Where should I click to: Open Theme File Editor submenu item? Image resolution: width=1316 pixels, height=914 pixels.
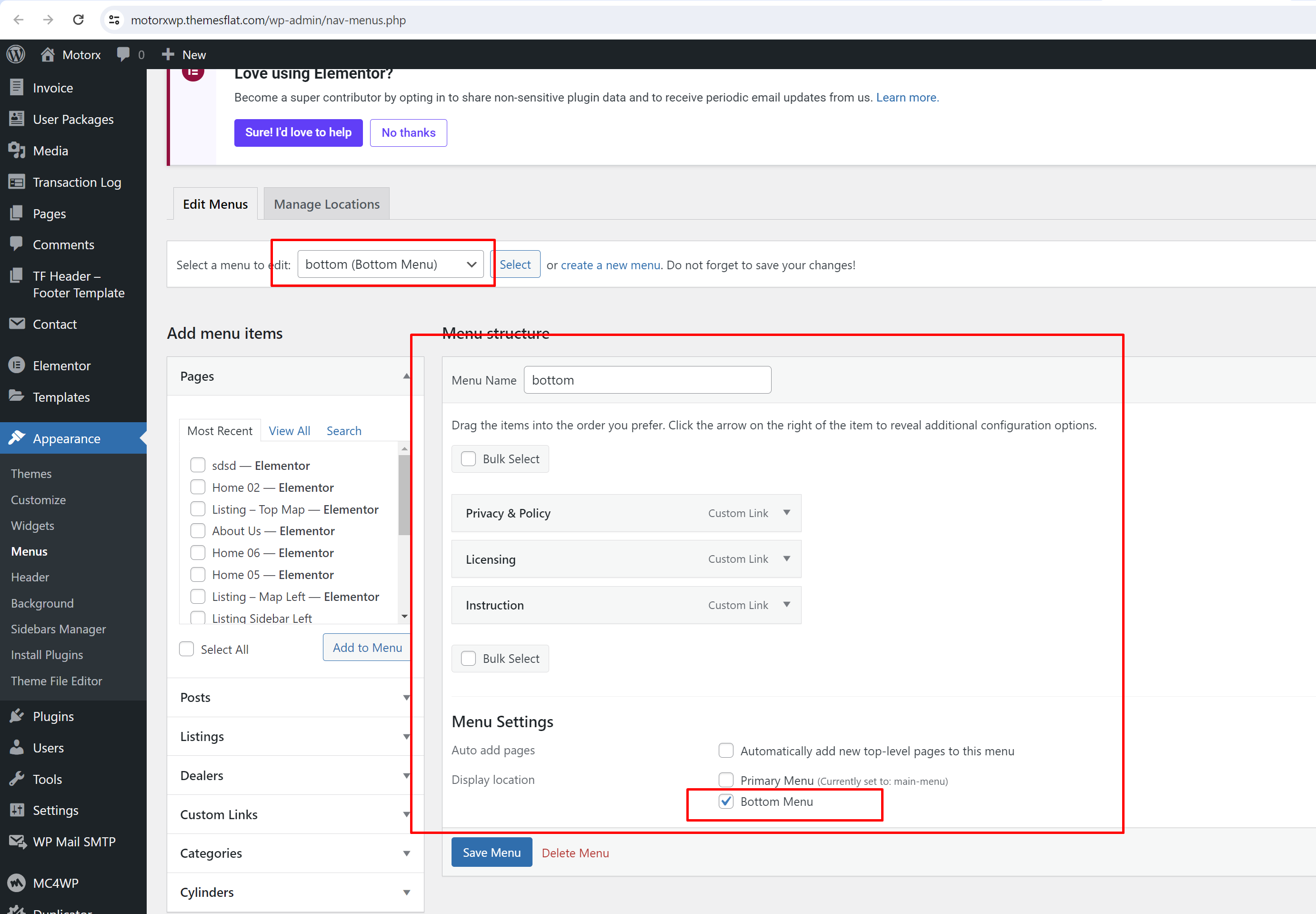(x=57, y=681)
